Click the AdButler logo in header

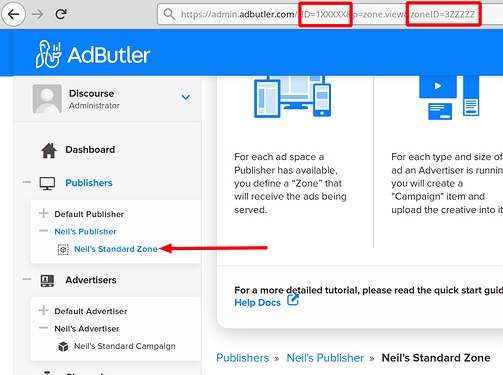[93, 54]
